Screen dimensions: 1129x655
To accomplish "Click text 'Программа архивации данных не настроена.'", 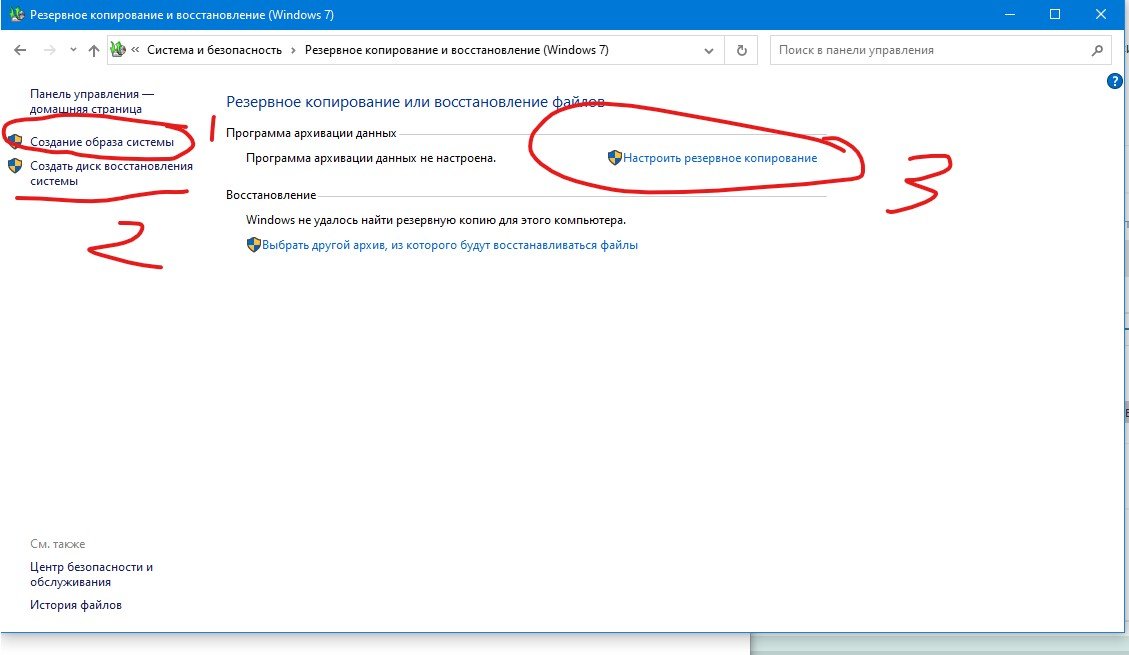I will point(371,158).
